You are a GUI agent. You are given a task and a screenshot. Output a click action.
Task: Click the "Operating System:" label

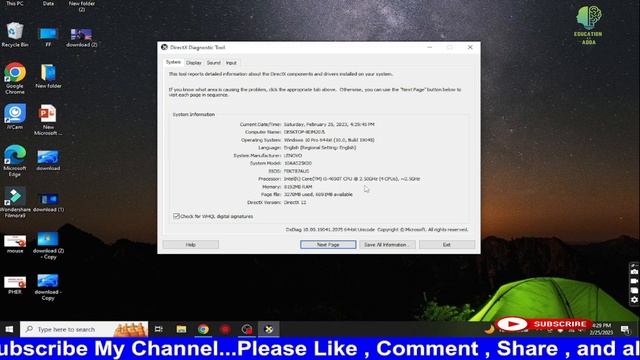[261, 140]
